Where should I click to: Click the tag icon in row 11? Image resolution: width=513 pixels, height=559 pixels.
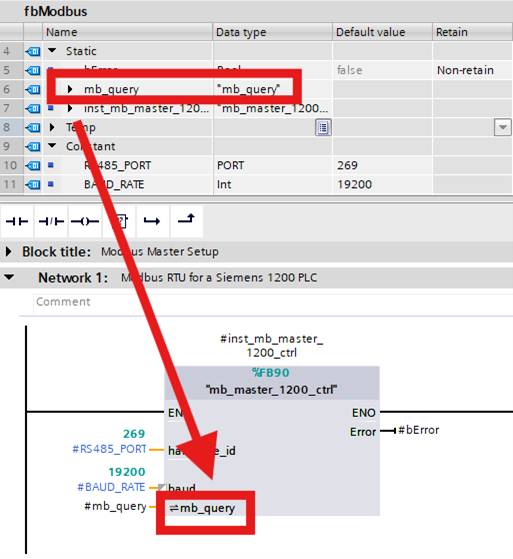pos(33,185)
